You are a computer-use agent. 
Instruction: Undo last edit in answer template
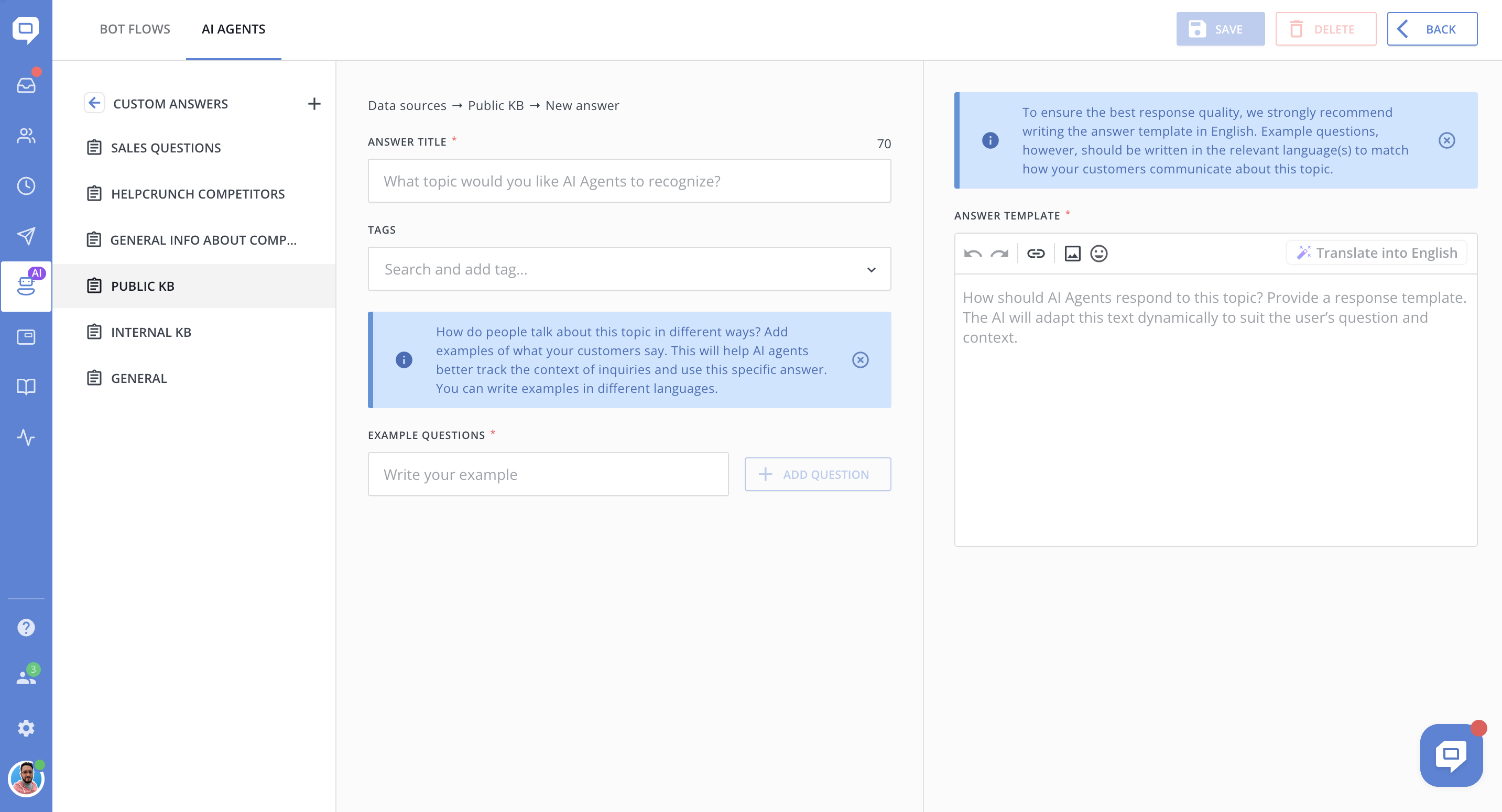pos(973,253)
